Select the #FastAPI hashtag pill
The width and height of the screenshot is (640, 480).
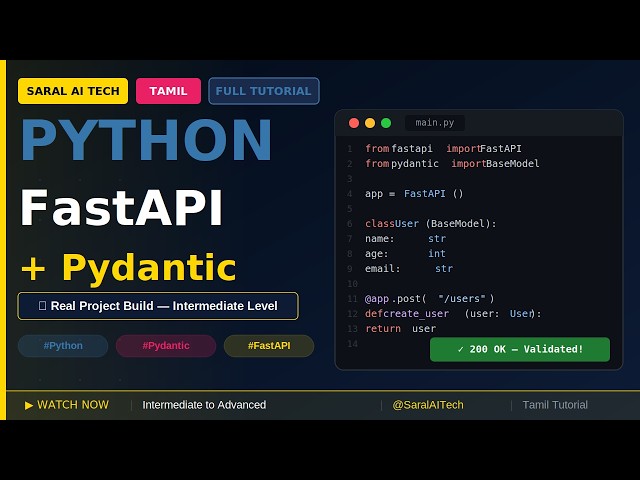tap(269, 346)
